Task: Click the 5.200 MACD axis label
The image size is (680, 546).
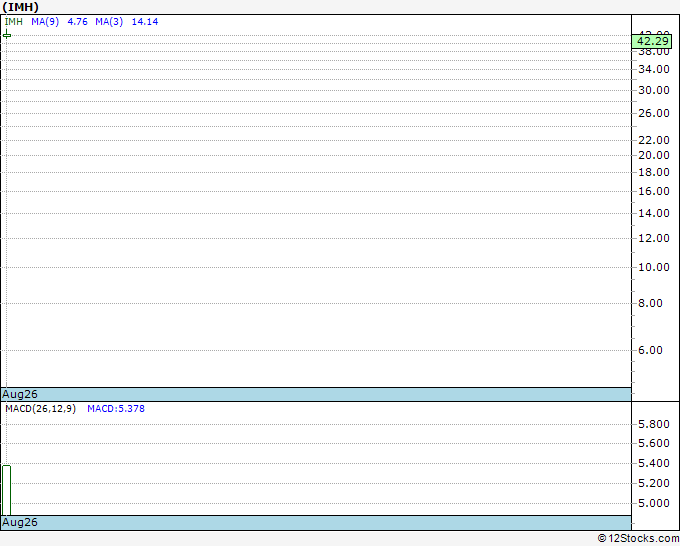Action: coord(654,483)
